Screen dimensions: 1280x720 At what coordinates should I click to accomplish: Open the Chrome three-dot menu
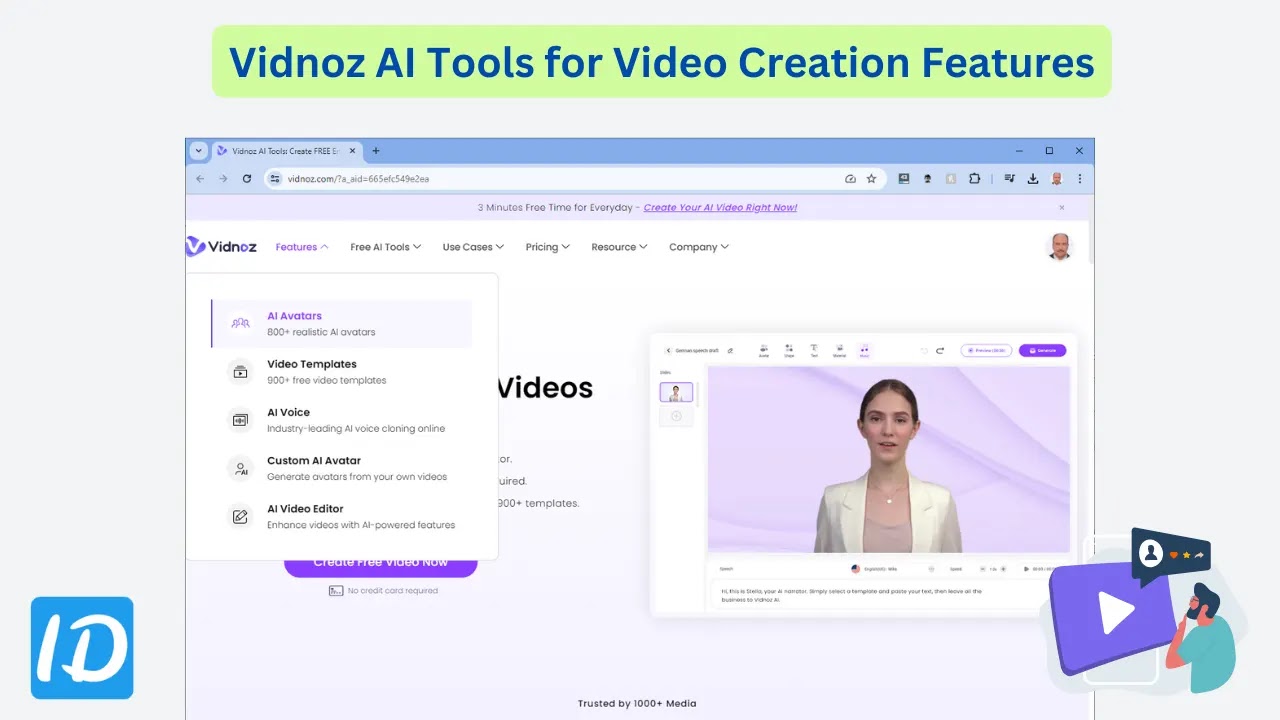[x=1079, y=179]
